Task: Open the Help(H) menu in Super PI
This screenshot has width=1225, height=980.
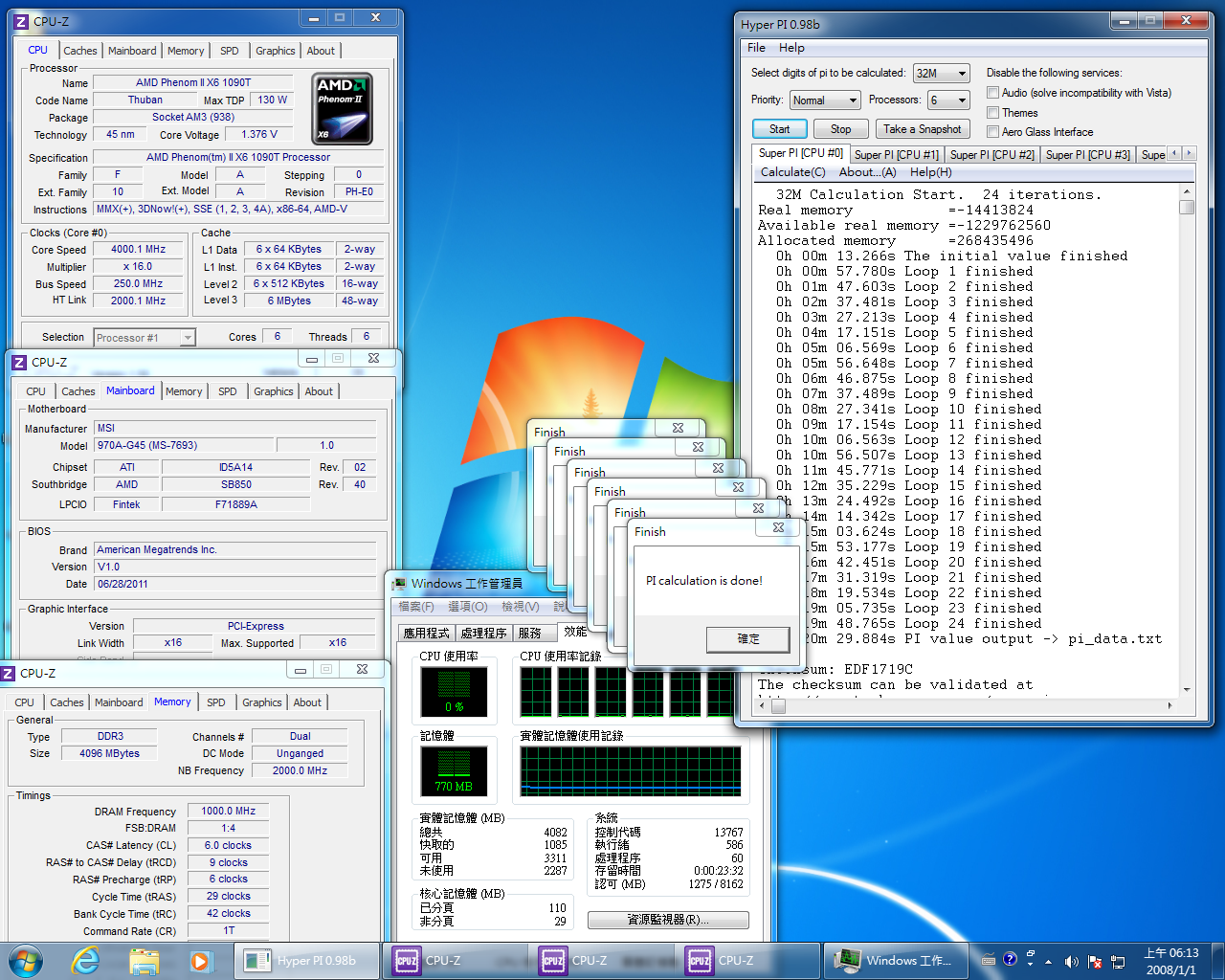Action: point(930,172)
